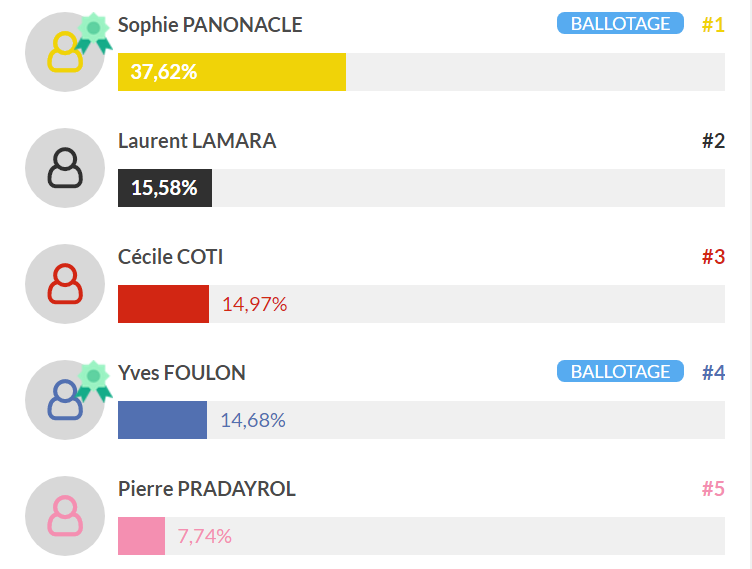The image size is (752, 569).
Task: Click Yves FOULON's blue avatar icon
Action: (x=65, y=400)
